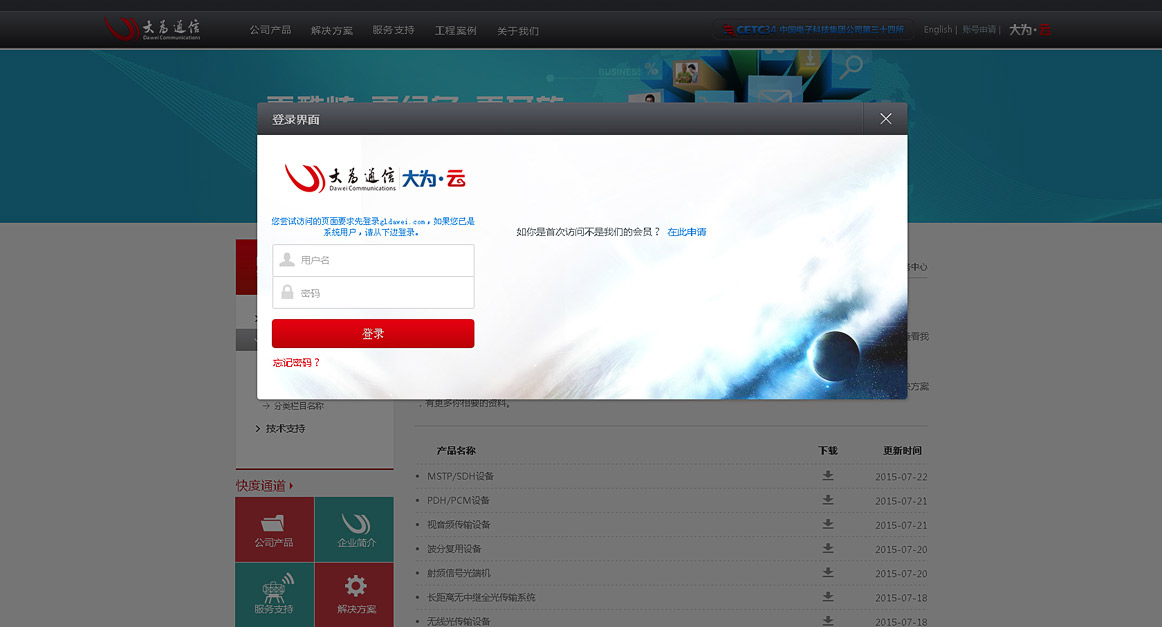The width and height of the screenshot is (1162, 627).
Task: Click the 大为·云 link in the header
Action: tap(1029, 30)
